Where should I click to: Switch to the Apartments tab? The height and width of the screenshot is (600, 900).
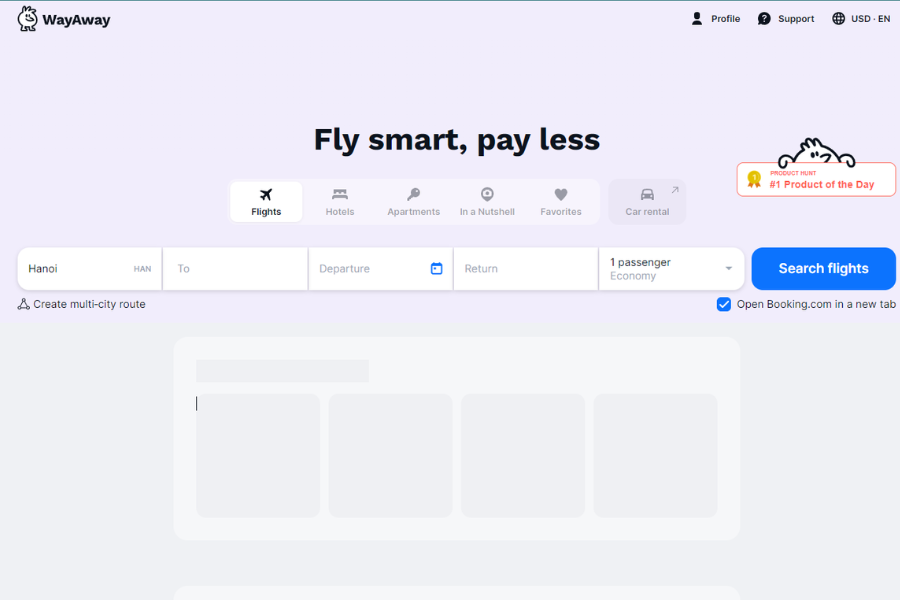pos(413,201)
